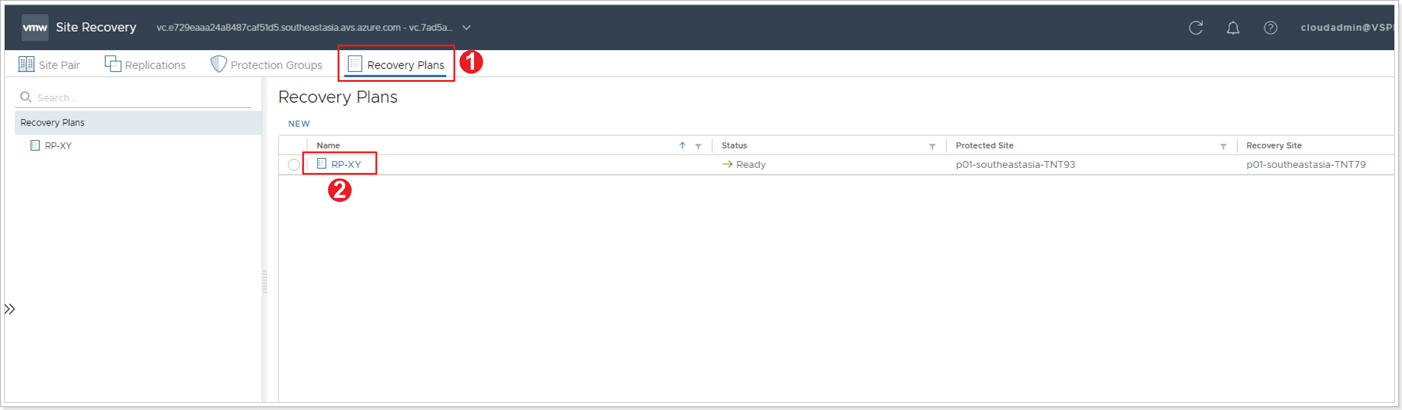Click the p01-southeastasia-TNT79 cell
The width and height of the screenshot is (1402, 410).
pos(1306,164)
